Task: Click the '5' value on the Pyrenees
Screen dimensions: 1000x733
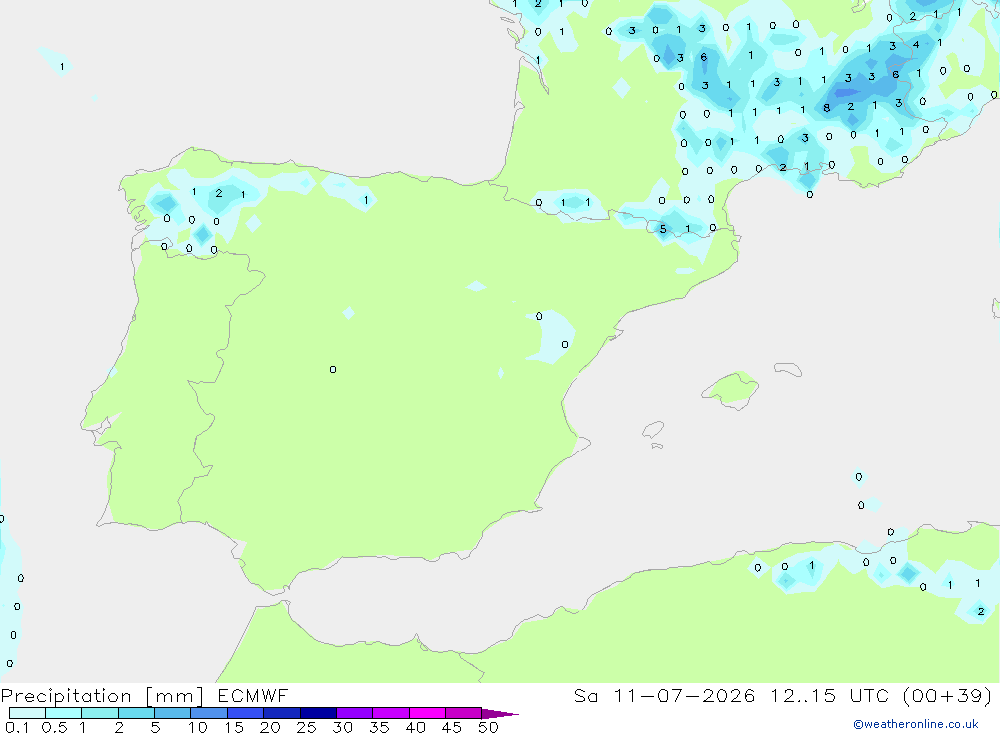Action: (663, 229)
